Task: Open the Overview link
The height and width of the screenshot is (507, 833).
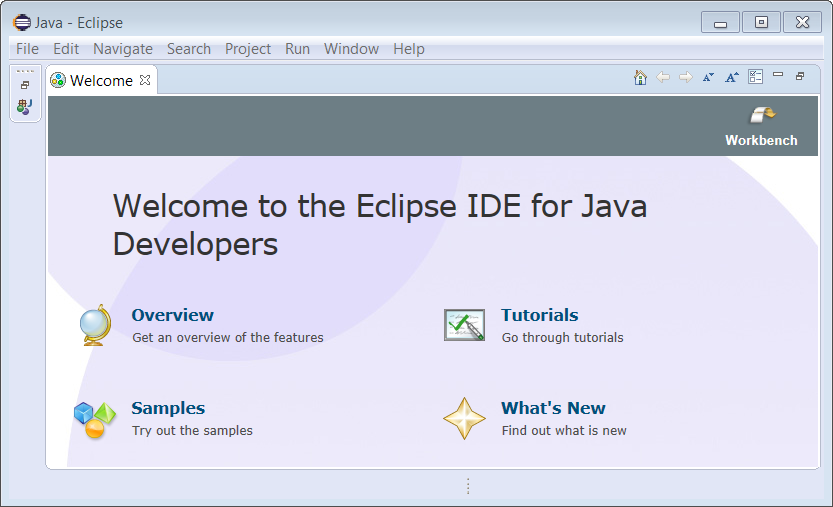Action: click(x=173, y=315)
